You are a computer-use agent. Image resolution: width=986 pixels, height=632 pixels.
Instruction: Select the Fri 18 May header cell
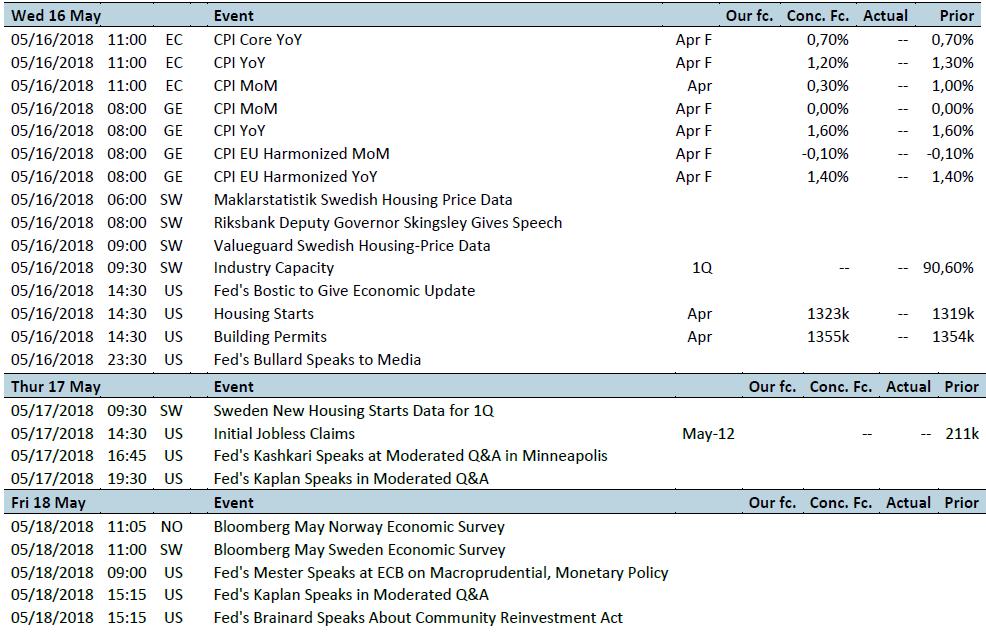coord(48,503)
